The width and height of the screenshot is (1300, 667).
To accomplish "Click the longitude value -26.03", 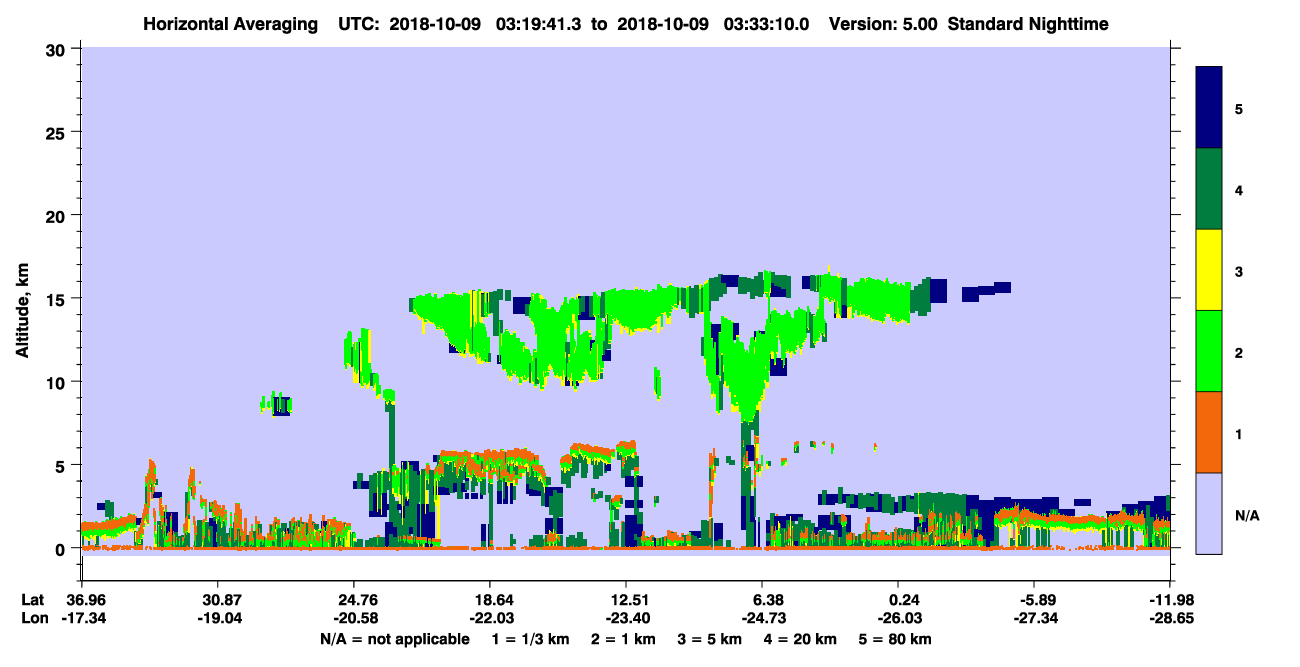I will click(x=898, y=619).
